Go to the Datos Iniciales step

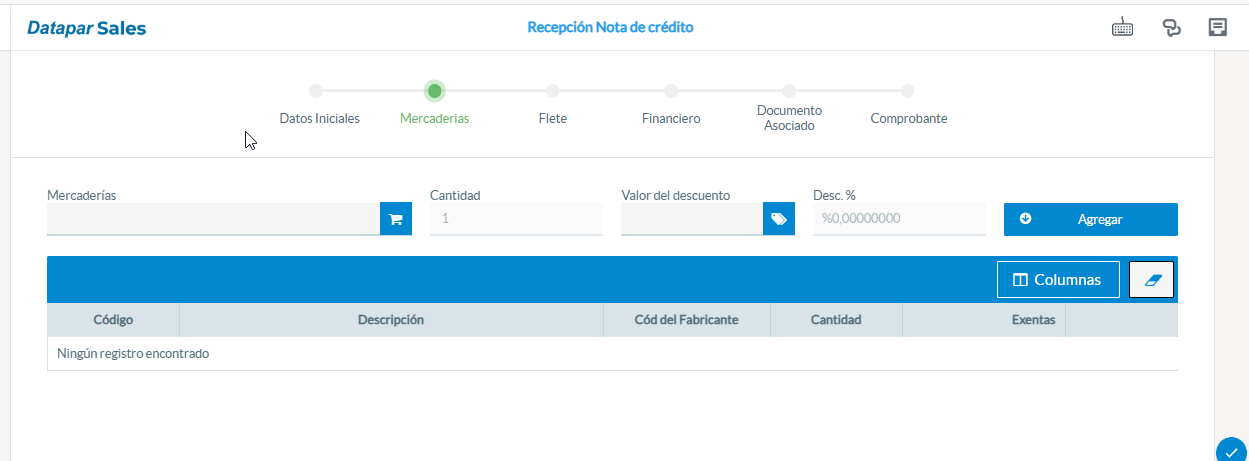point(319,118)
